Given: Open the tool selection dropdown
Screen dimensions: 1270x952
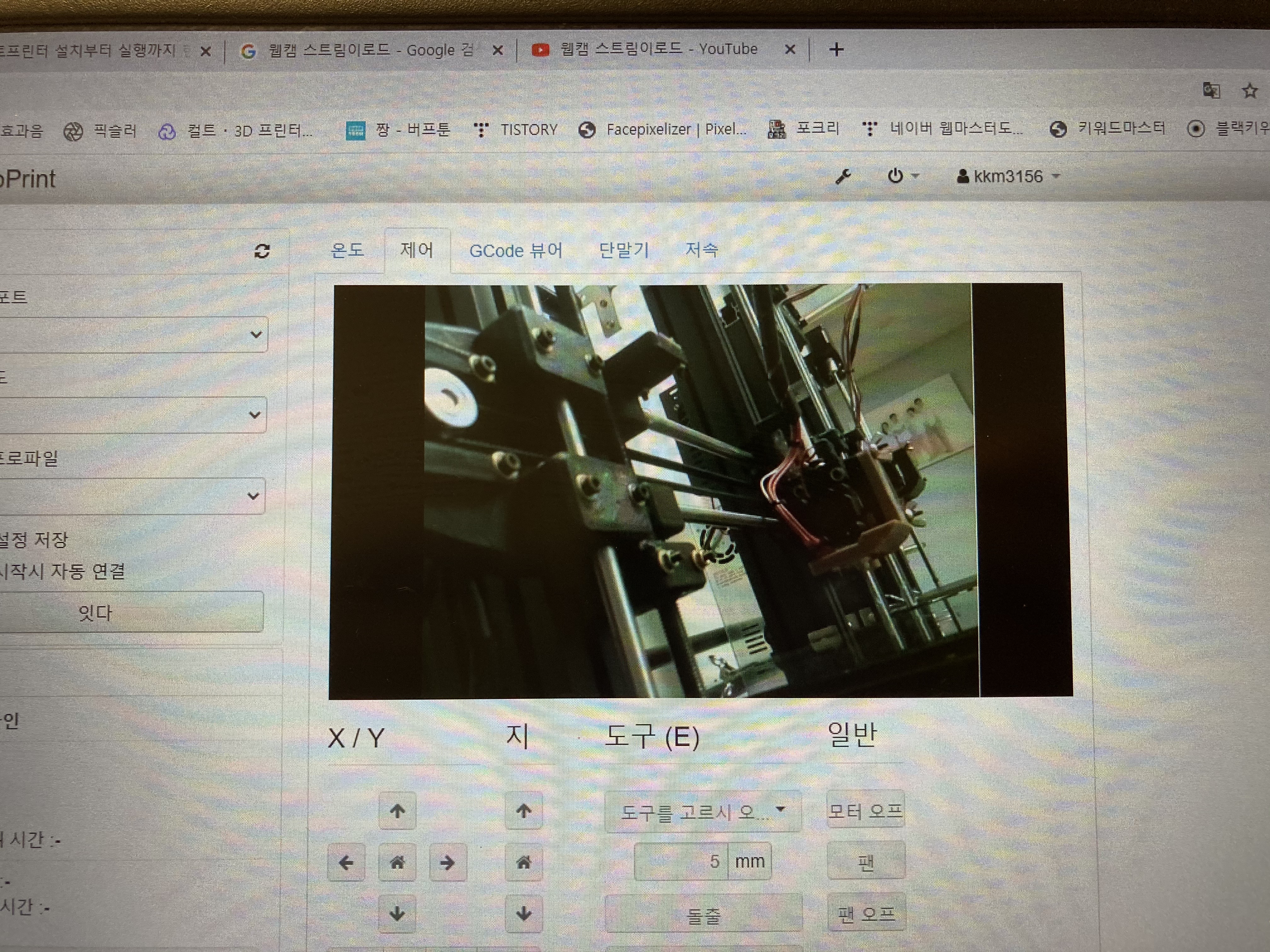Looking at the screenshot, I should (703, 811).
